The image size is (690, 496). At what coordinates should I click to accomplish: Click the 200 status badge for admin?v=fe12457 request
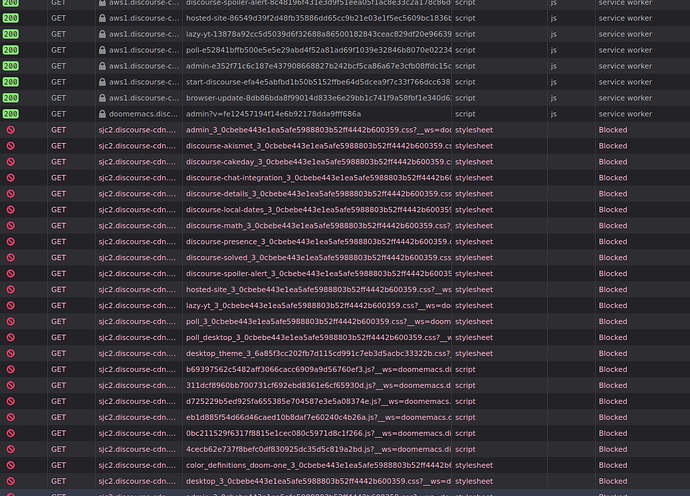click(x=11, y=114)
